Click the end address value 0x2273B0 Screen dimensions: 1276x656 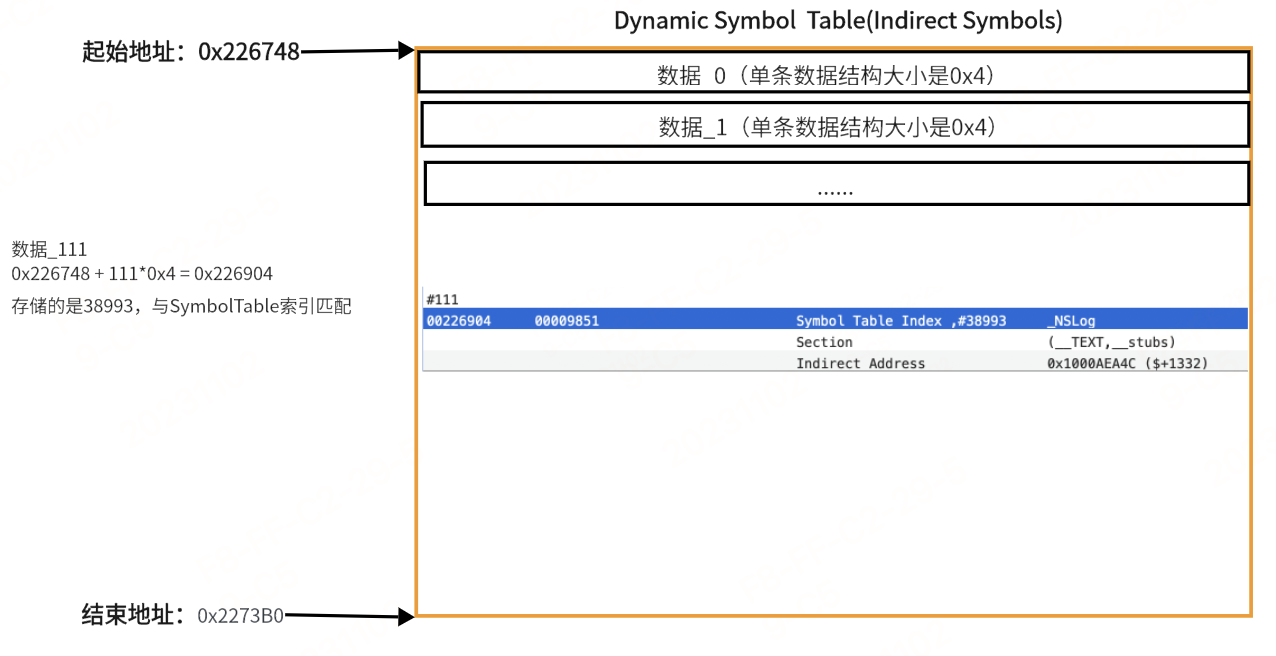click(240, 615)
